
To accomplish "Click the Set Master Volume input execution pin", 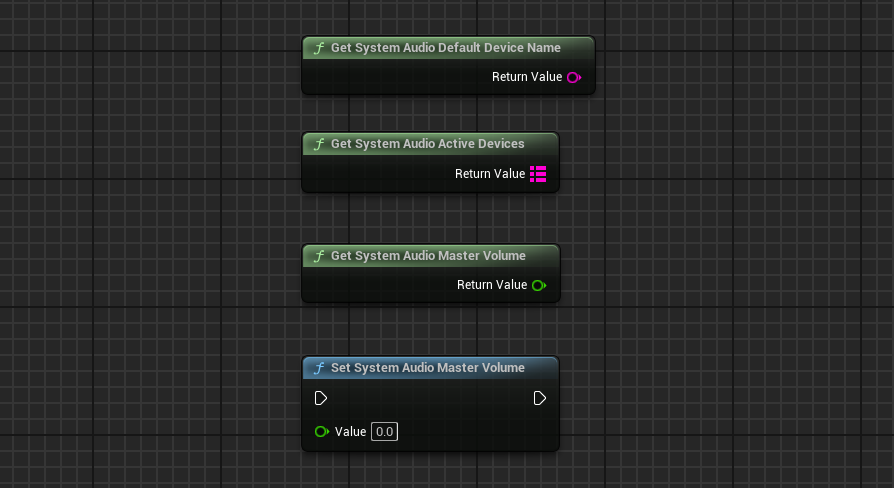I will [x=321, y=398].
